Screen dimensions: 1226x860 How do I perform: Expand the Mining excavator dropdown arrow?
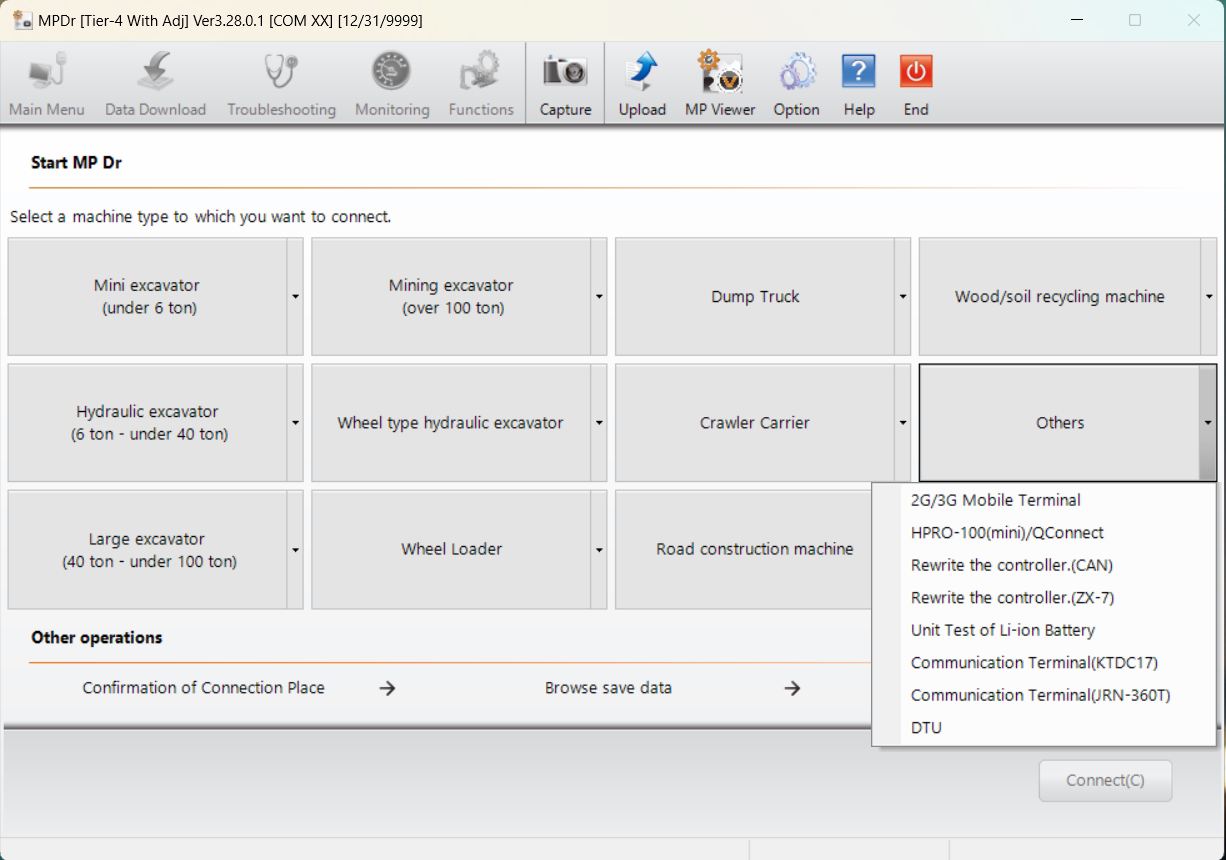point(599,297)
